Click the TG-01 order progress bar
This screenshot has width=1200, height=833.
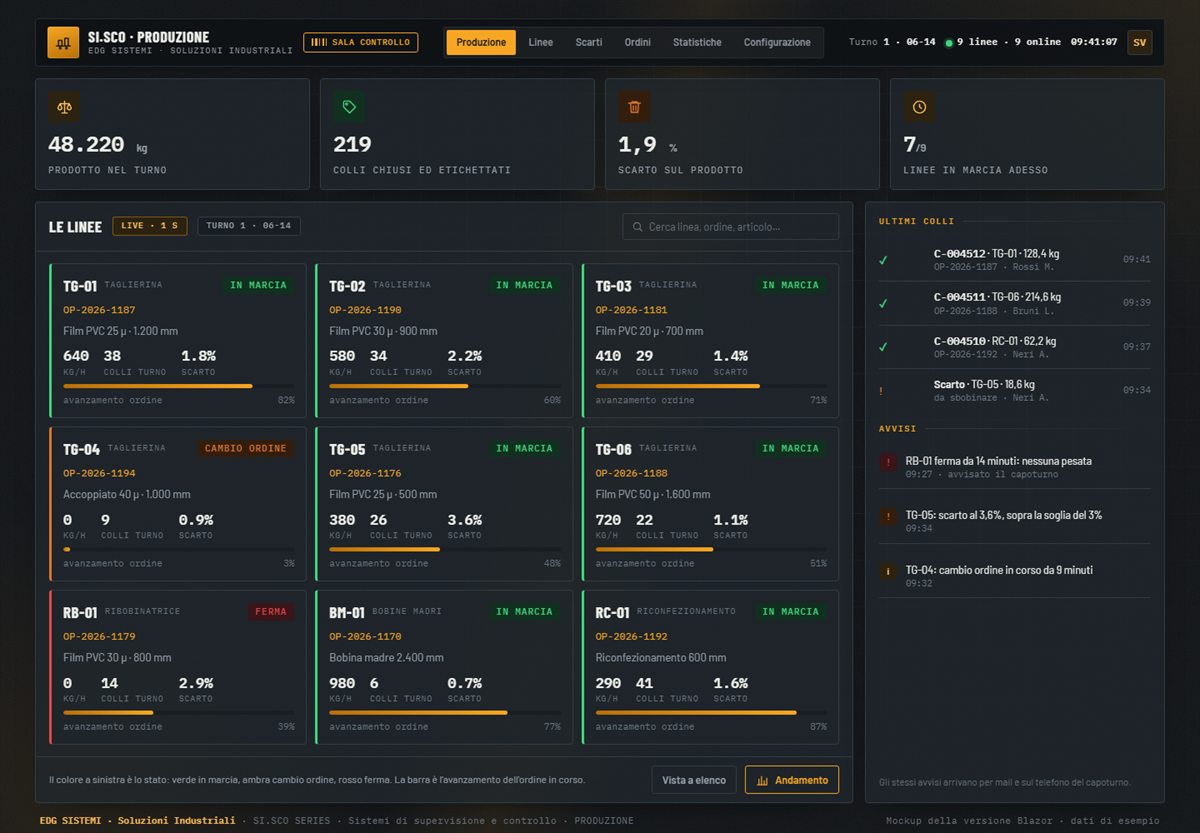click(179, 386)
